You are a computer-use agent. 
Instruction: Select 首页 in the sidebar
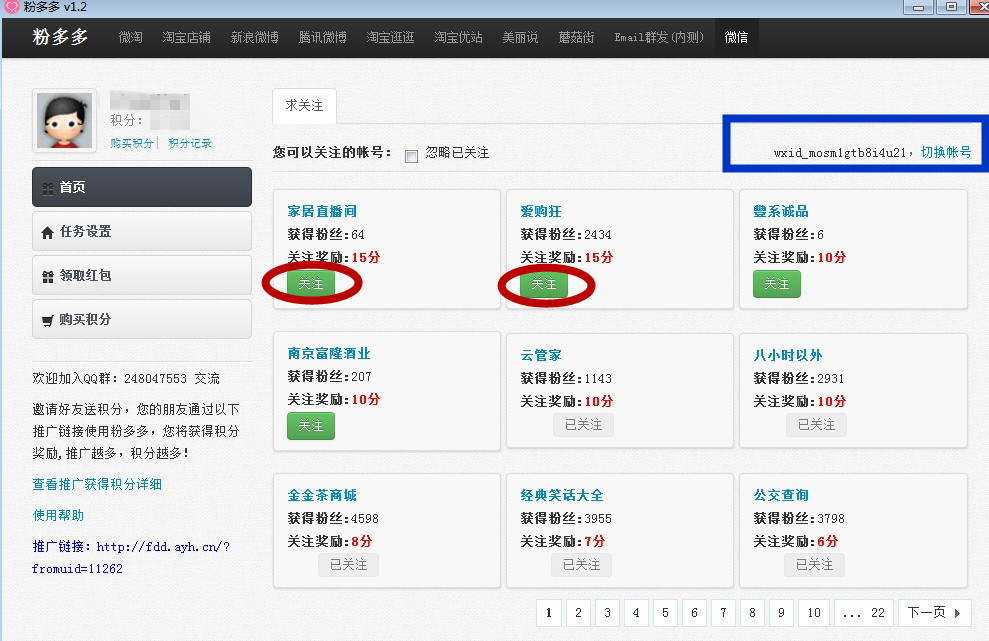[x=142, y=187]
